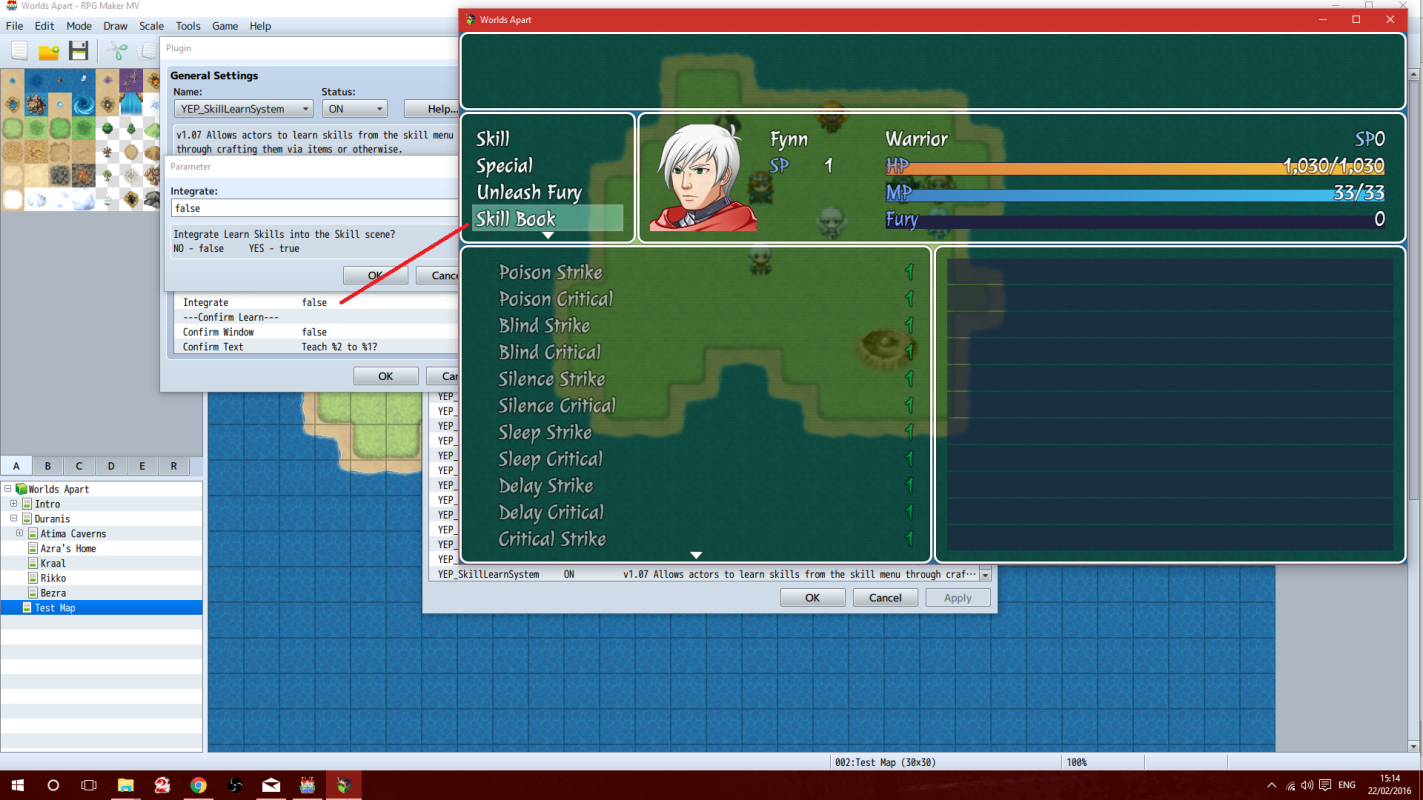The width and height of the screenshot is (1423, 800).
Task: Choose Special in the game command menu
Action: point(504,166)
